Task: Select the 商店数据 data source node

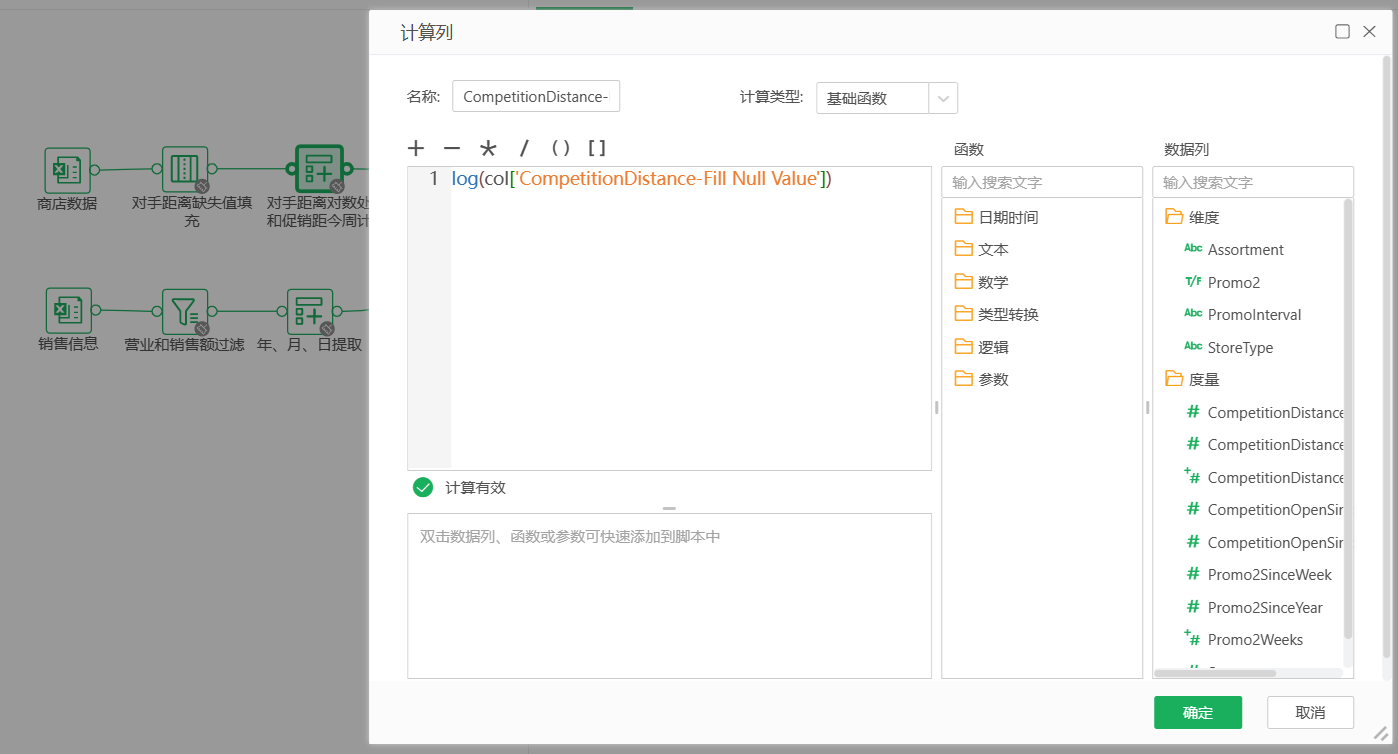Action: pos(67,171)
